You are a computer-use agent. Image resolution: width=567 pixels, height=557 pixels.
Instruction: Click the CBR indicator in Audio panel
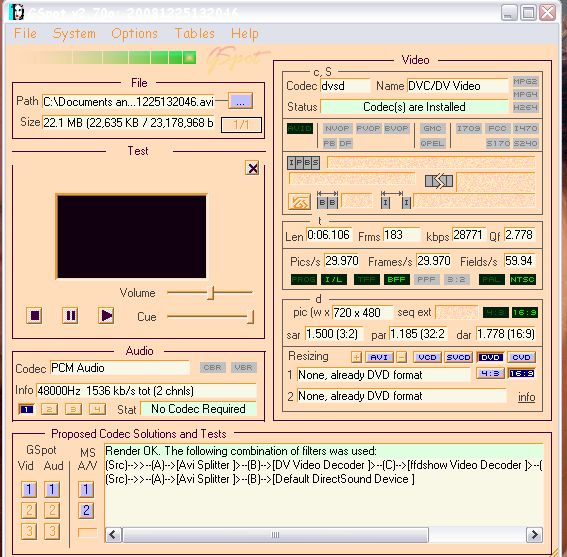pos(213,367)
